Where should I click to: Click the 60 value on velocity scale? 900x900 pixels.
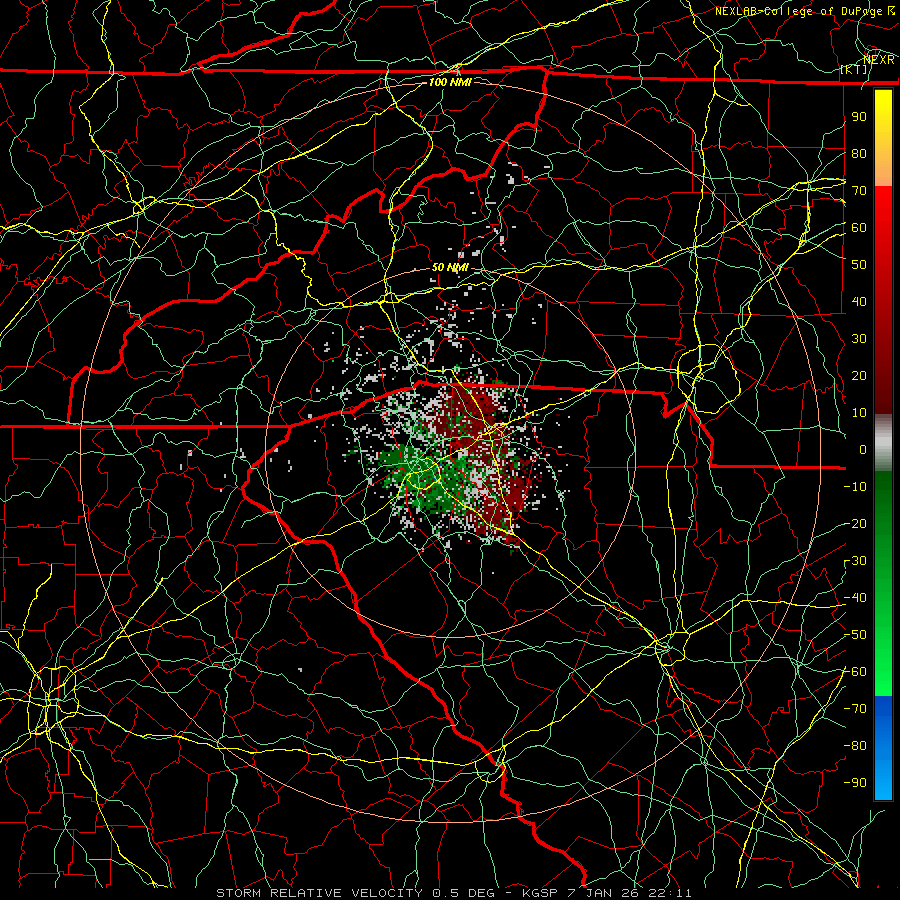pyautogui.click(x=859, y=228)
